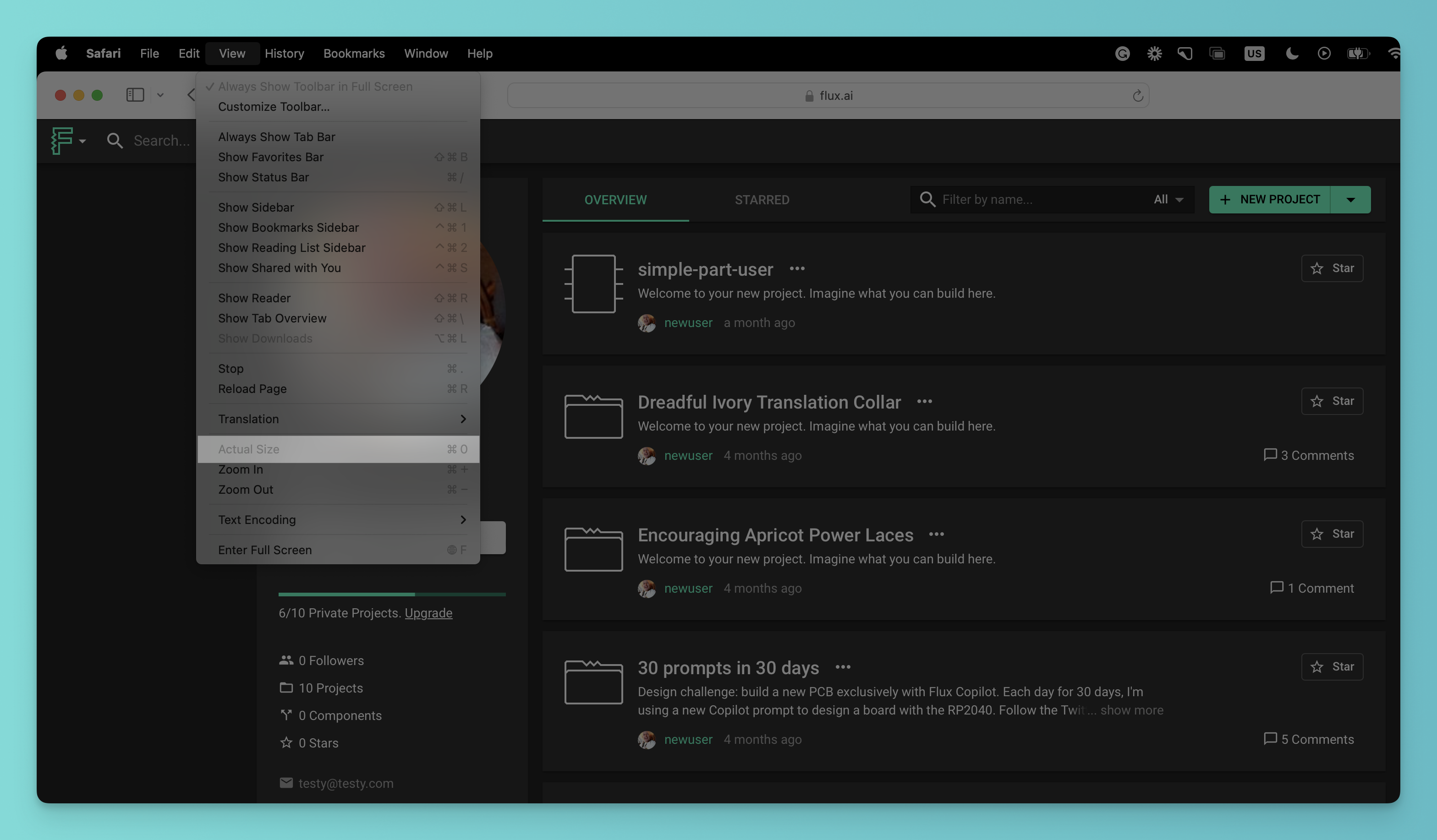1437x840 pixels.
Task: Select Show Tab Overview menu item
Action: coord(338,318)
